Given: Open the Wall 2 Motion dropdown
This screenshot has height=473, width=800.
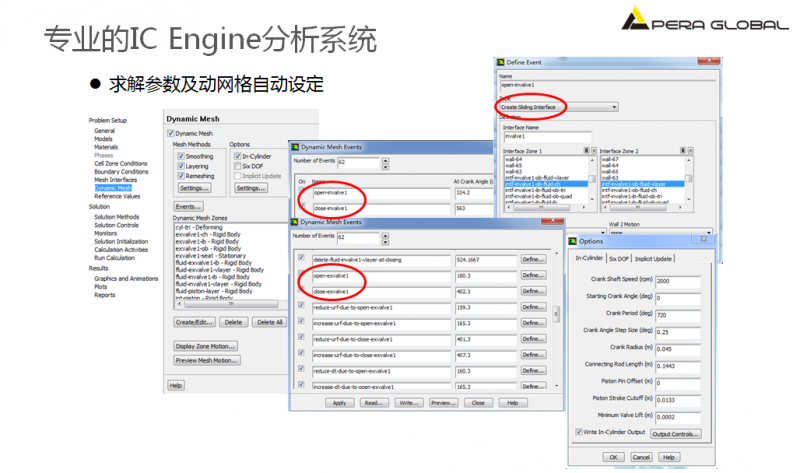Looking at the screenshot, I should [660, 232].
